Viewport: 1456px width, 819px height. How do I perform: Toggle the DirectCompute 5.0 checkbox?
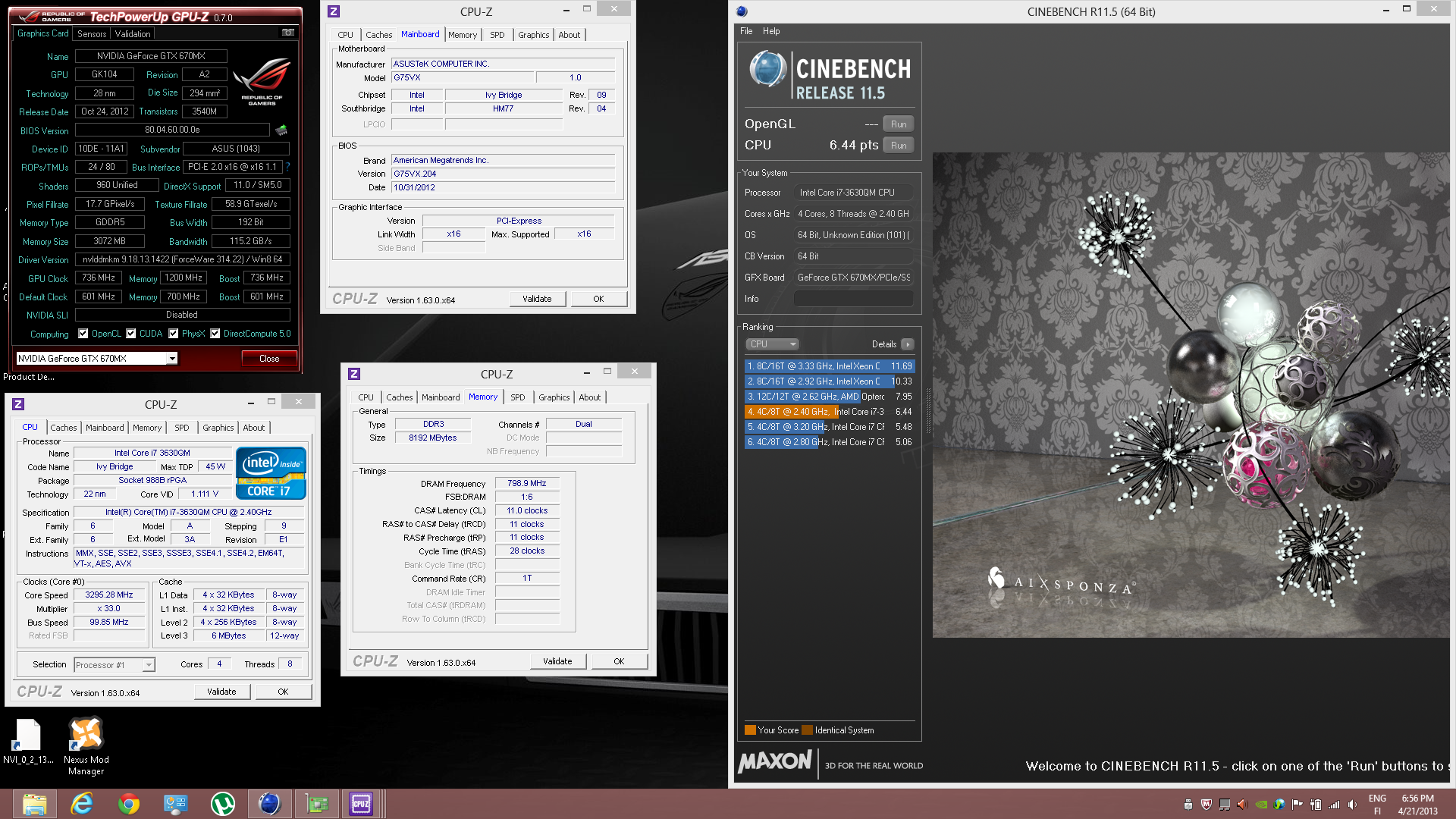click(215, 334)
